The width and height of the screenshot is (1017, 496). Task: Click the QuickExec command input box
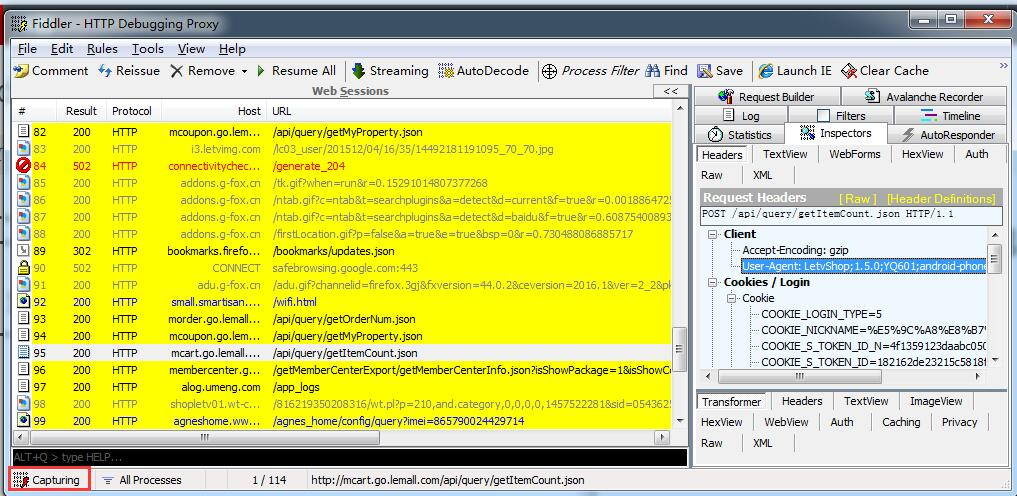[x=350, y=458]
